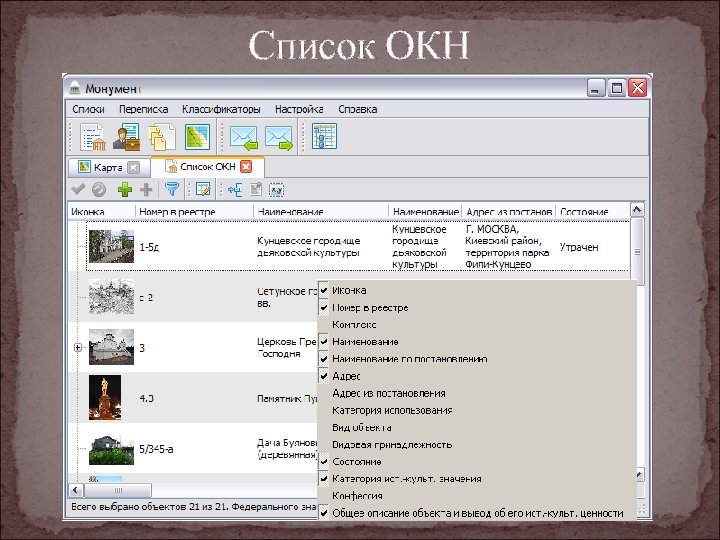Open the Классификаторы menu
Viewport: 720px width, 540px height.
pos(221,109)
